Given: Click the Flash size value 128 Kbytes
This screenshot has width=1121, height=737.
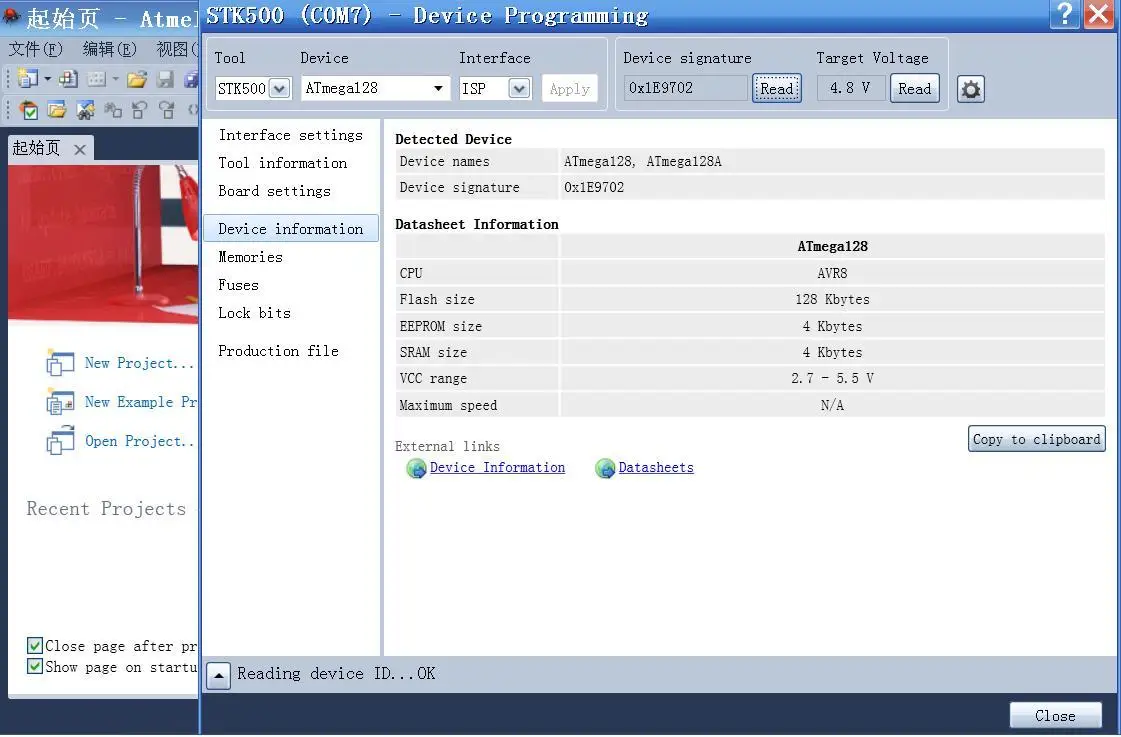Looking at the screenshot, I should tap(832, 300).
